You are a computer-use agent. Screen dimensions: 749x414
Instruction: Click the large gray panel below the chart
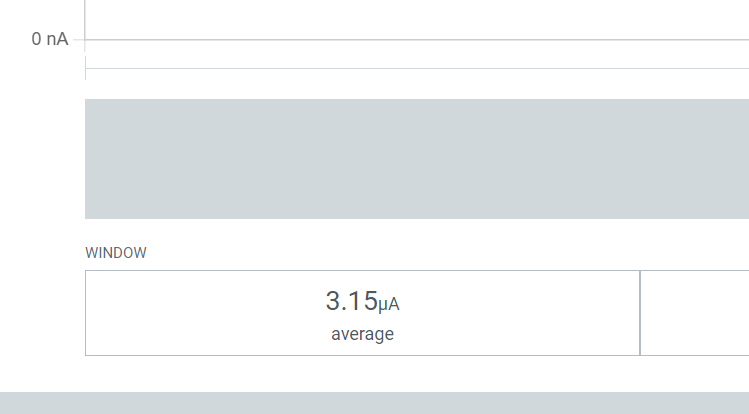pos(416,158)
